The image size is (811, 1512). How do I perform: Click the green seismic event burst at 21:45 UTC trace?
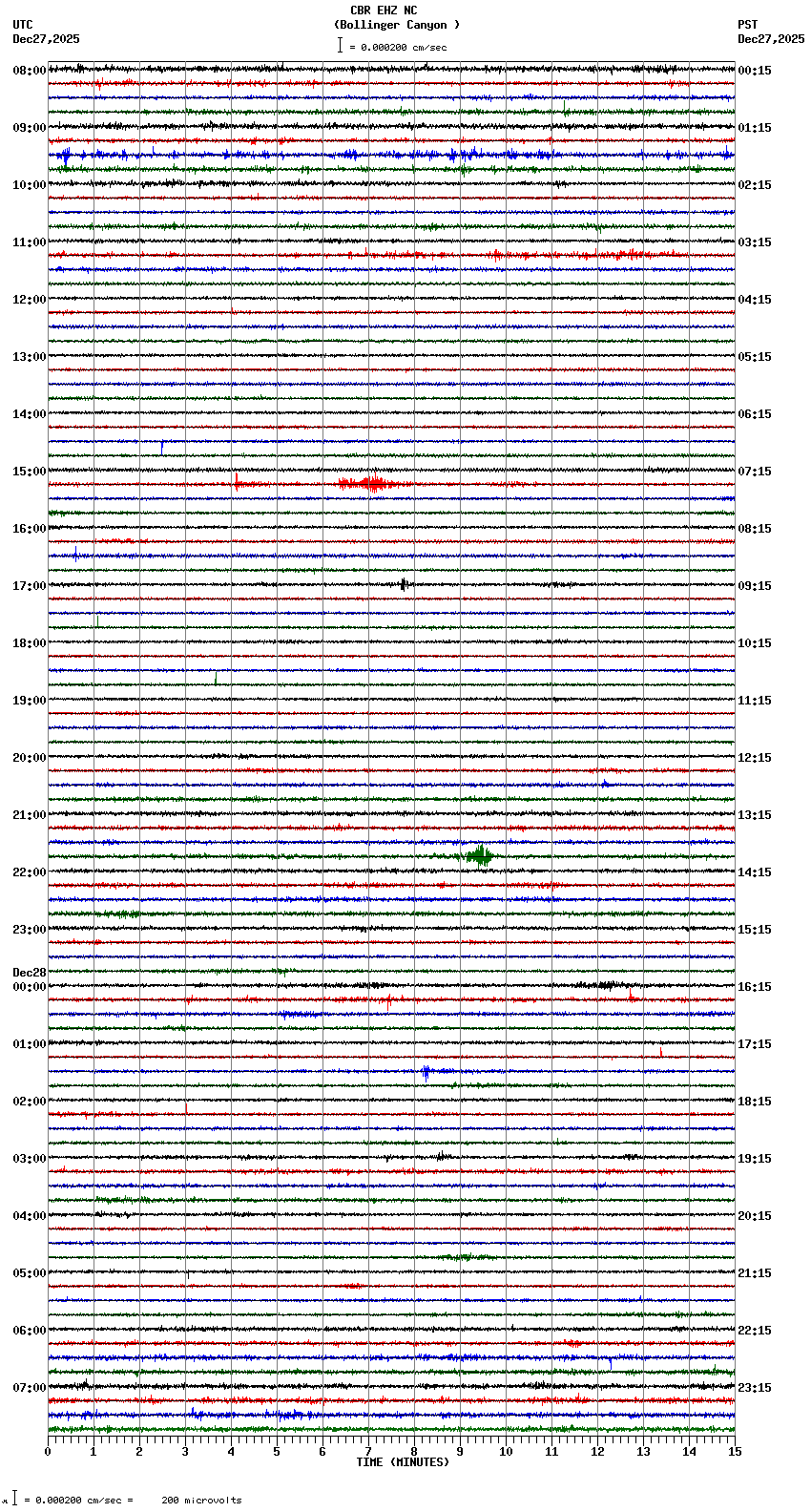click(479, 855)
